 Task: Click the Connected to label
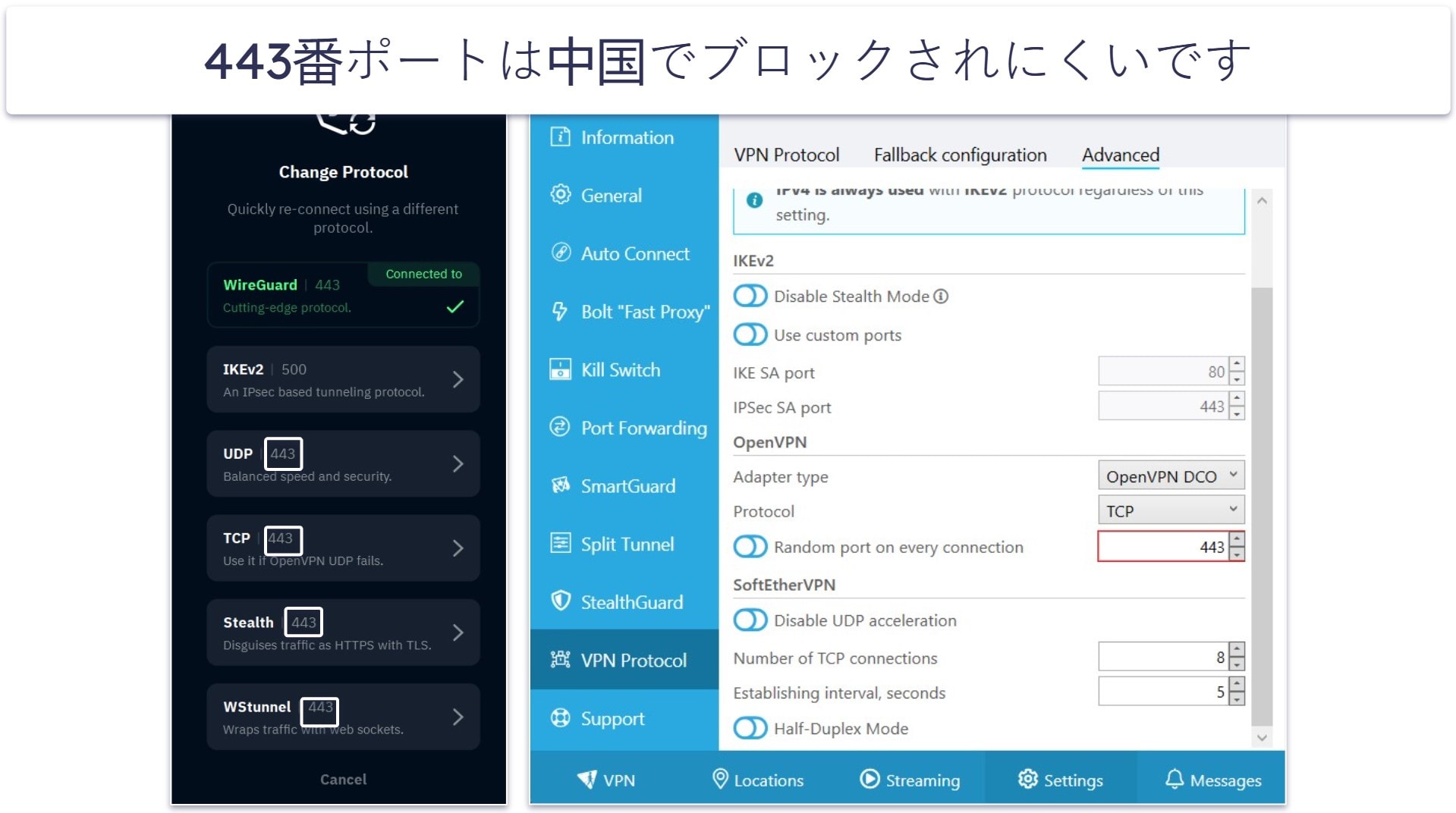pyautogui.click(x=423, y=274)
